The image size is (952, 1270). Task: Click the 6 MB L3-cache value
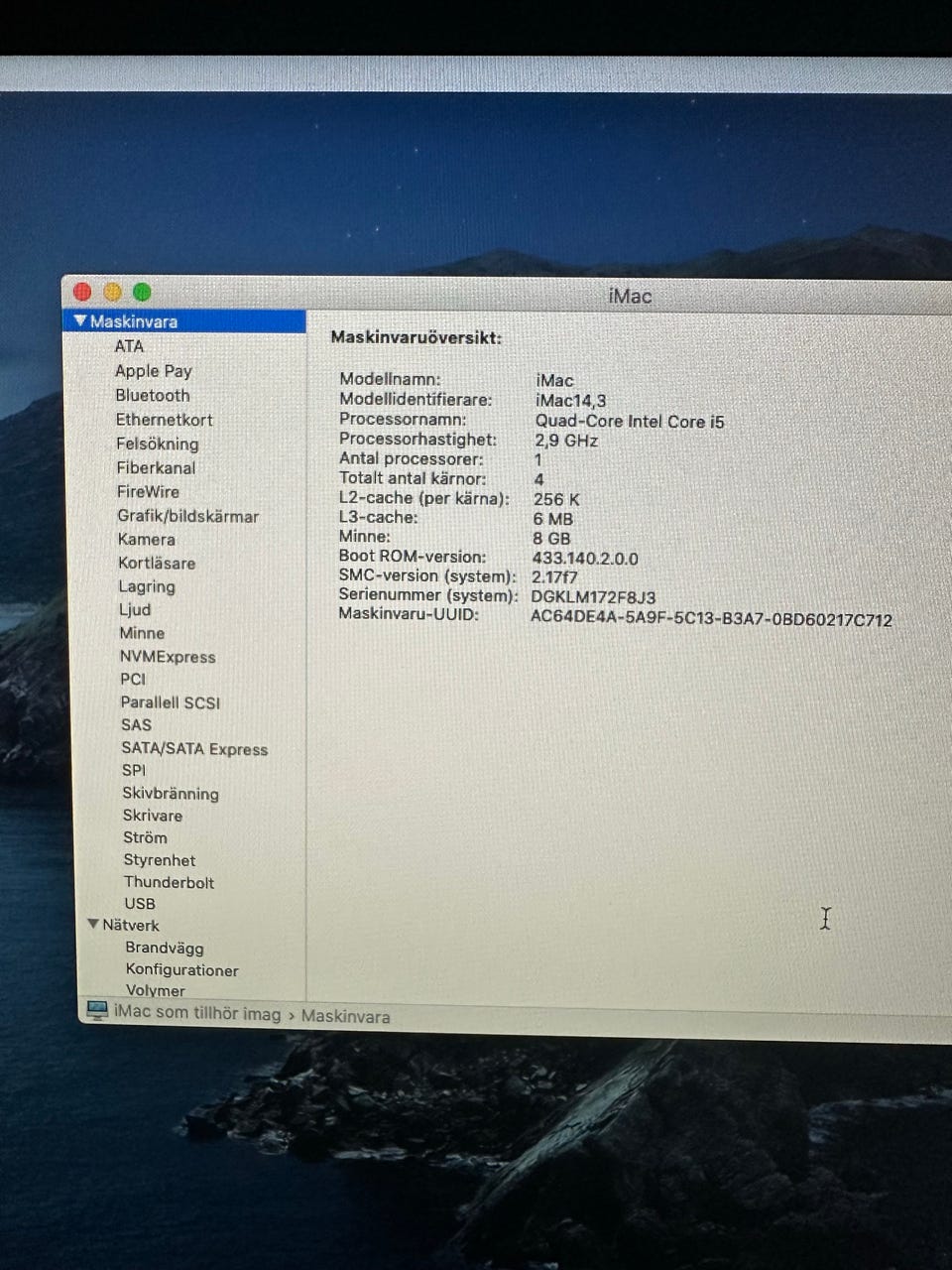pyautogui.click(x=553, y=519)
